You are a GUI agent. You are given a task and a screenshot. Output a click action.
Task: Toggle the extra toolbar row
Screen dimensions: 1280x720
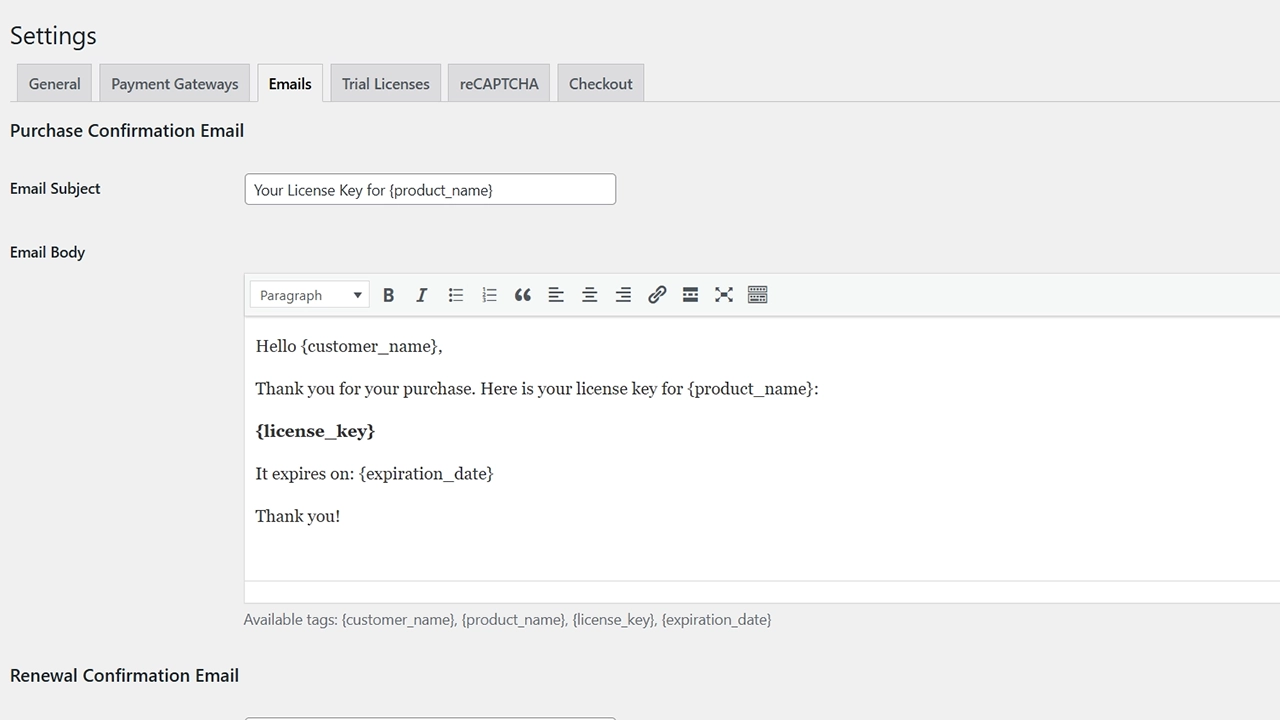coord(757,295)
